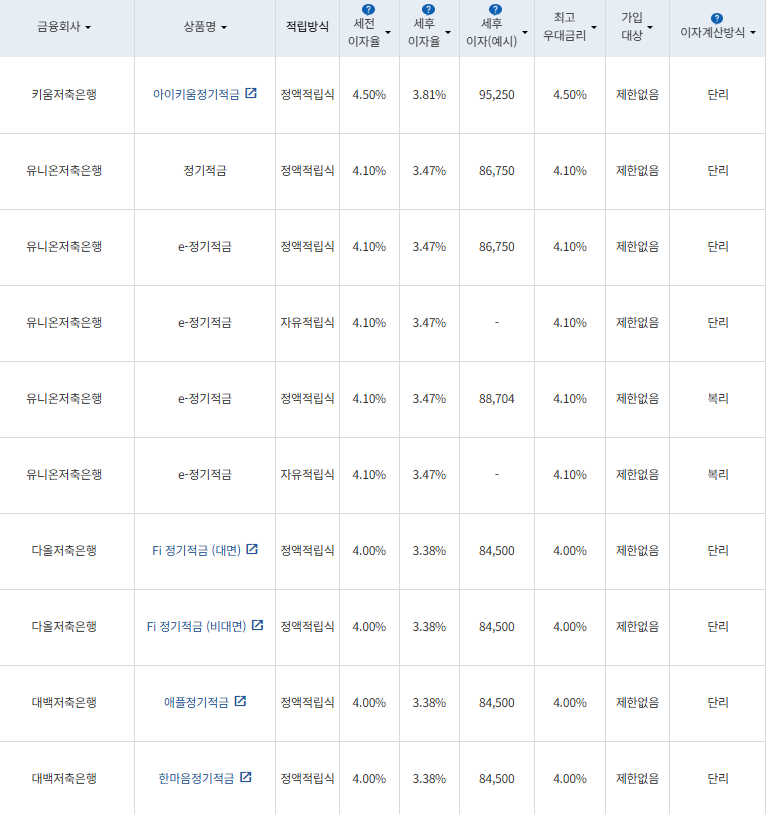This screenshot has height=814, width=766.
Task: Select 정기적금 product name of 유니온저축은행
Action: click(x=204, y=170)
